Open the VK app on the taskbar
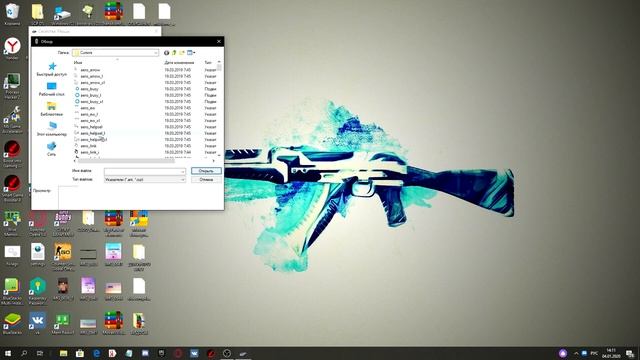The height and width of the screenshot is (360, 640). tap(194, 353)
